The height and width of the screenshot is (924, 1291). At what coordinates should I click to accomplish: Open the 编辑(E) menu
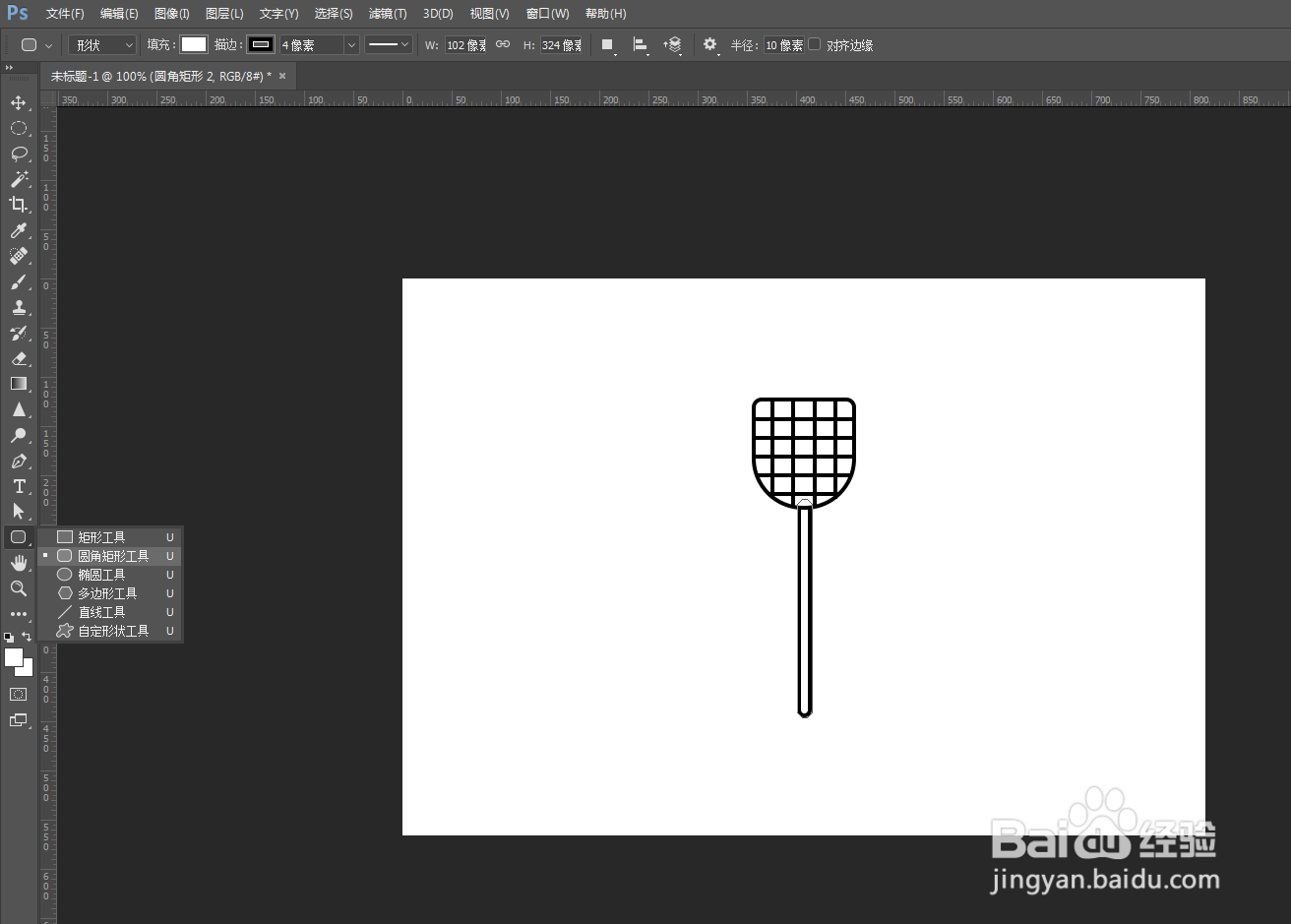pos(119,14)
